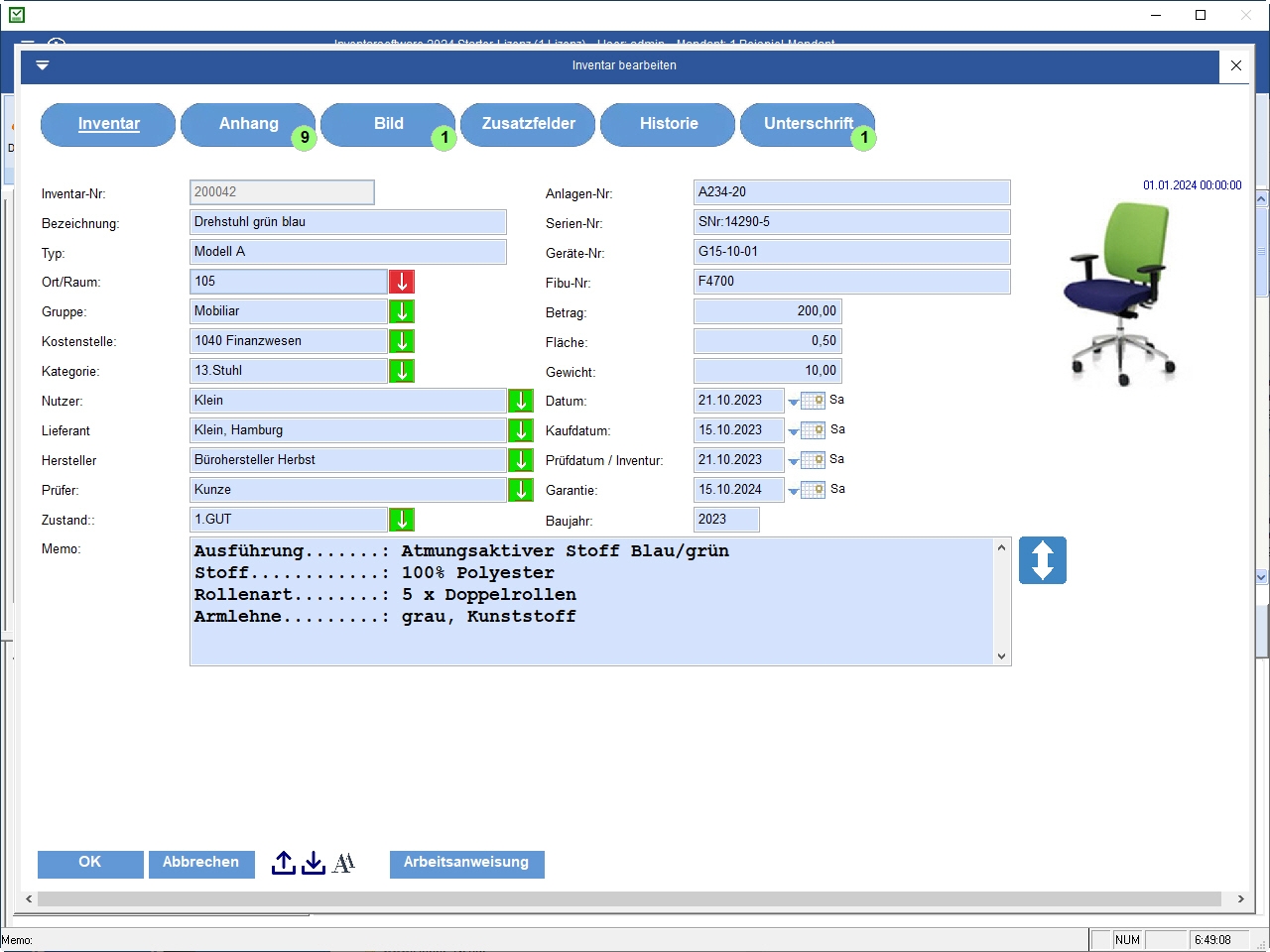Click the Betrag field showing 200,00
The image size is (1270, 952).
point(767,311)
